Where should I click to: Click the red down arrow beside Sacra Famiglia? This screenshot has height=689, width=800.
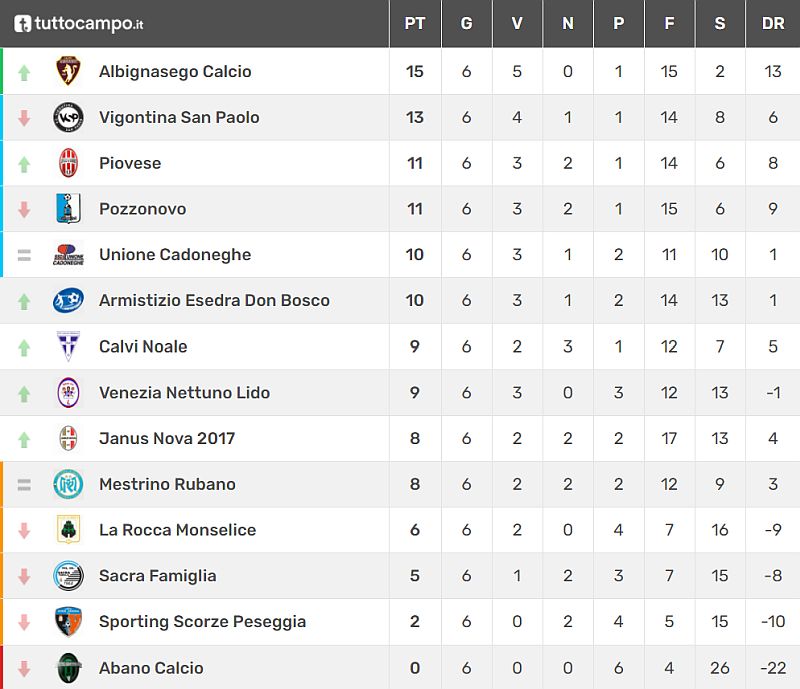24,576
